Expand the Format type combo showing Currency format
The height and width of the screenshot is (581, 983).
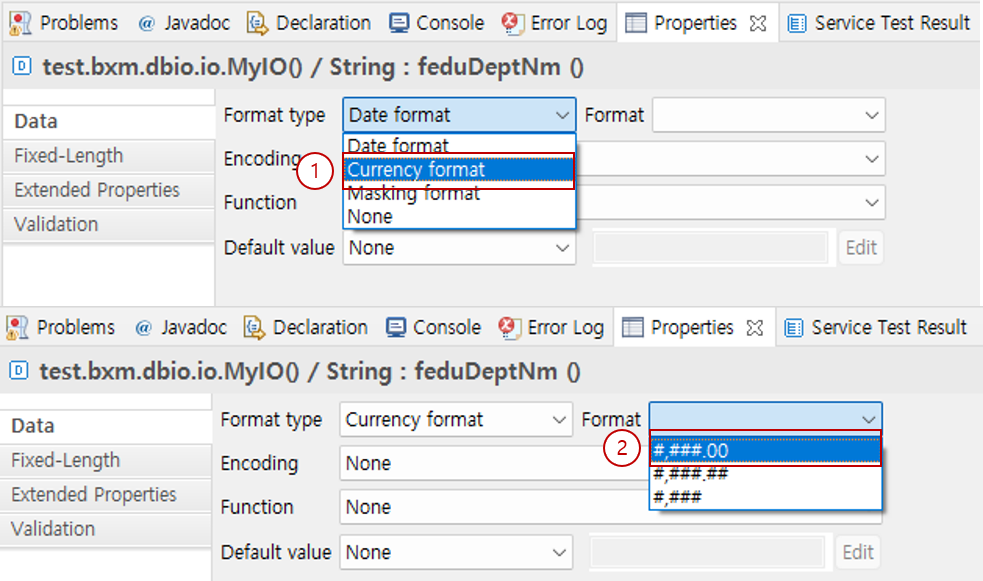pyautogui.click(x=456, y=420)
